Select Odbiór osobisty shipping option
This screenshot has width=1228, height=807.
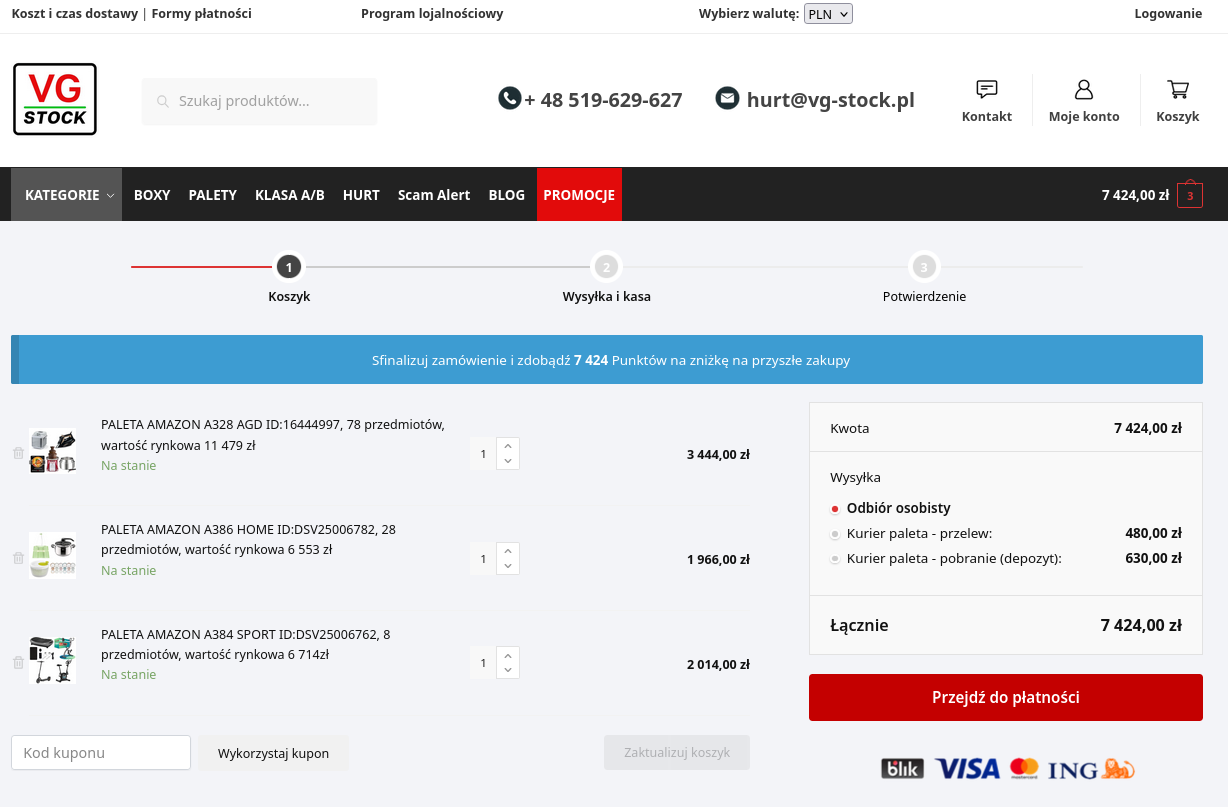pyautogui.click(x=835, y=509)
